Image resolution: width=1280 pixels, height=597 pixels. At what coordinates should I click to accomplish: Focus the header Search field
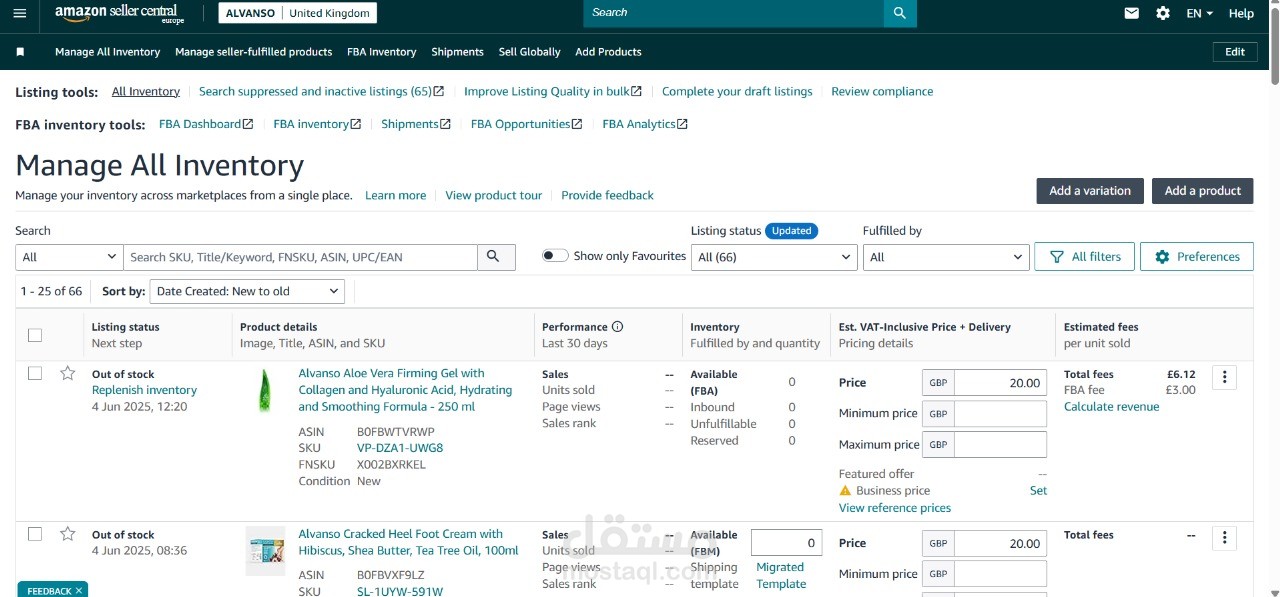click(x=734, y=13)
